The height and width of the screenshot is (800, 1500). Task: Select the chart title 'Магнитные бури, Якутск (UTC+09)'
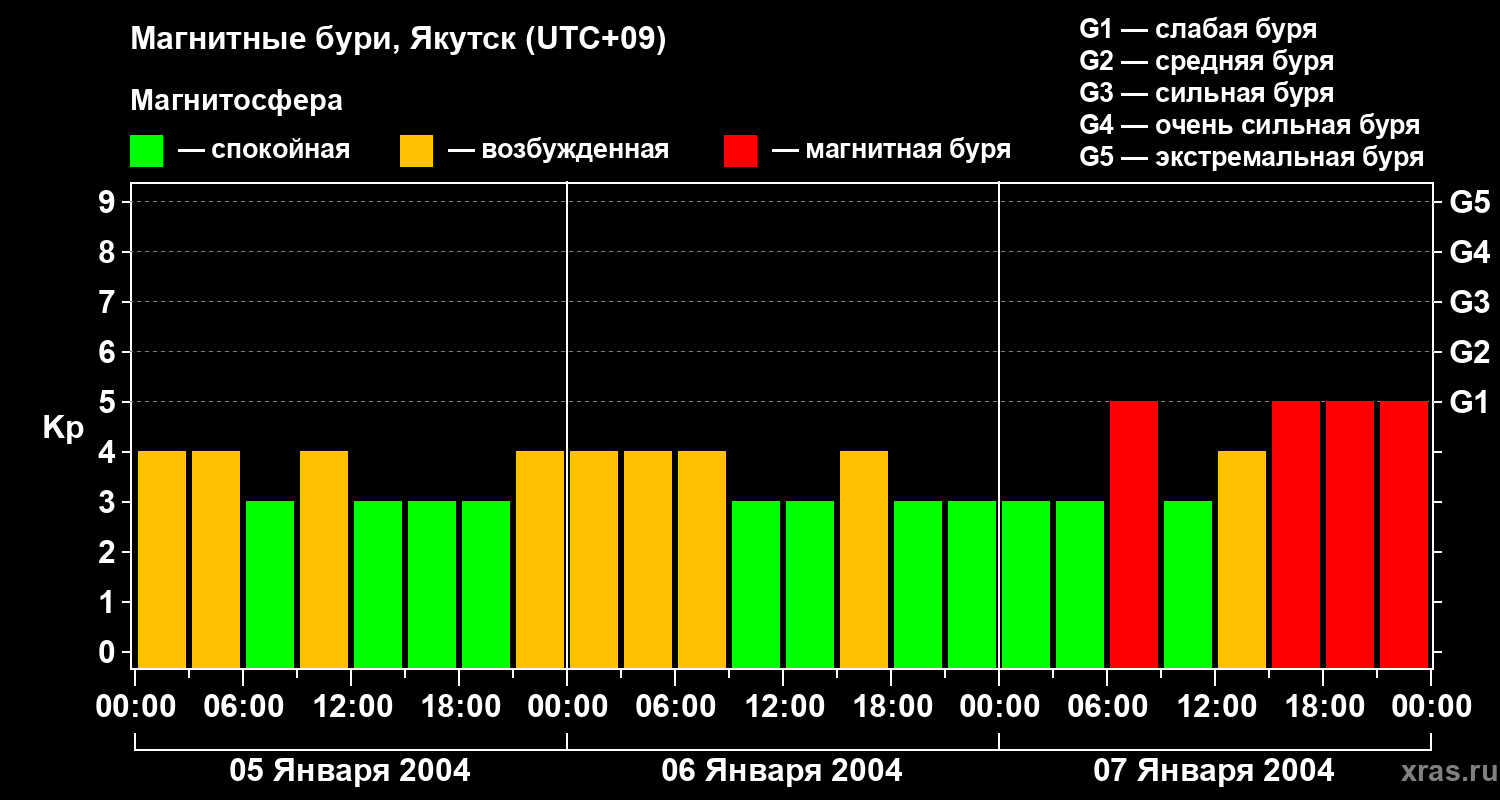(398, 40)
